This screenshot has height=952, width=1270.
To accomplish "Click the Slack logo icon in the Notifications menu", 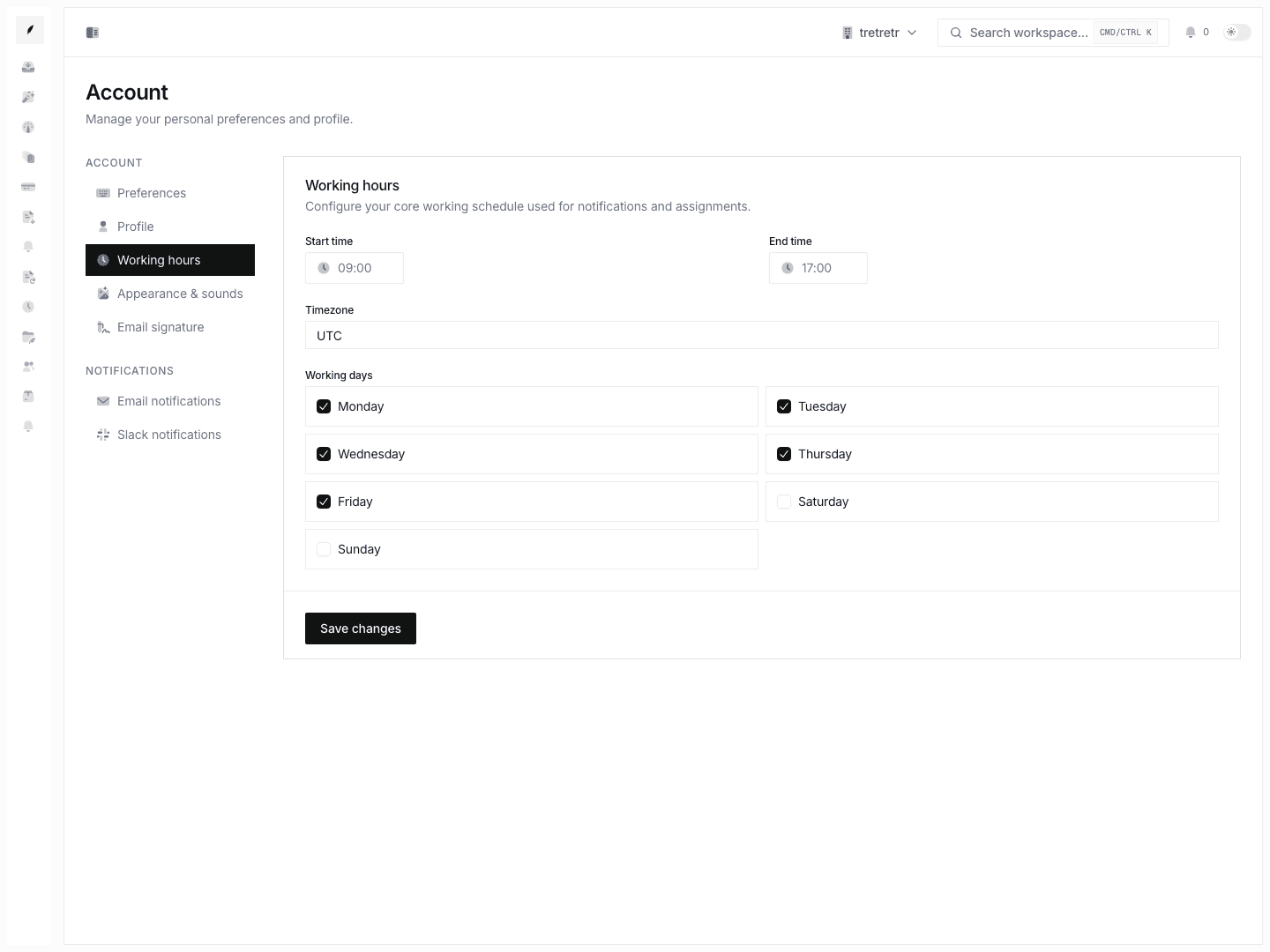I will [x=103, y=435].
